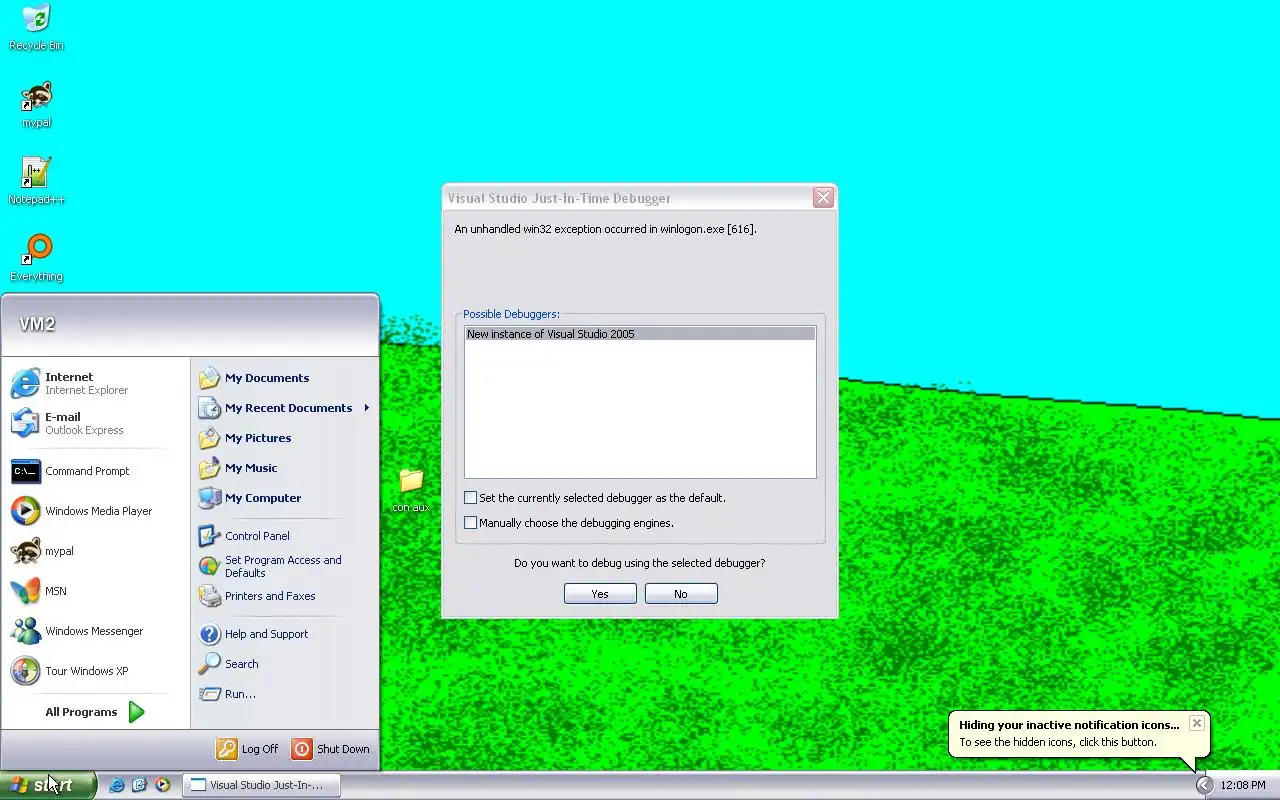Launch Command Prompt from Start menu
This screenshot has height=800, width=1280.
click(96, 471)
